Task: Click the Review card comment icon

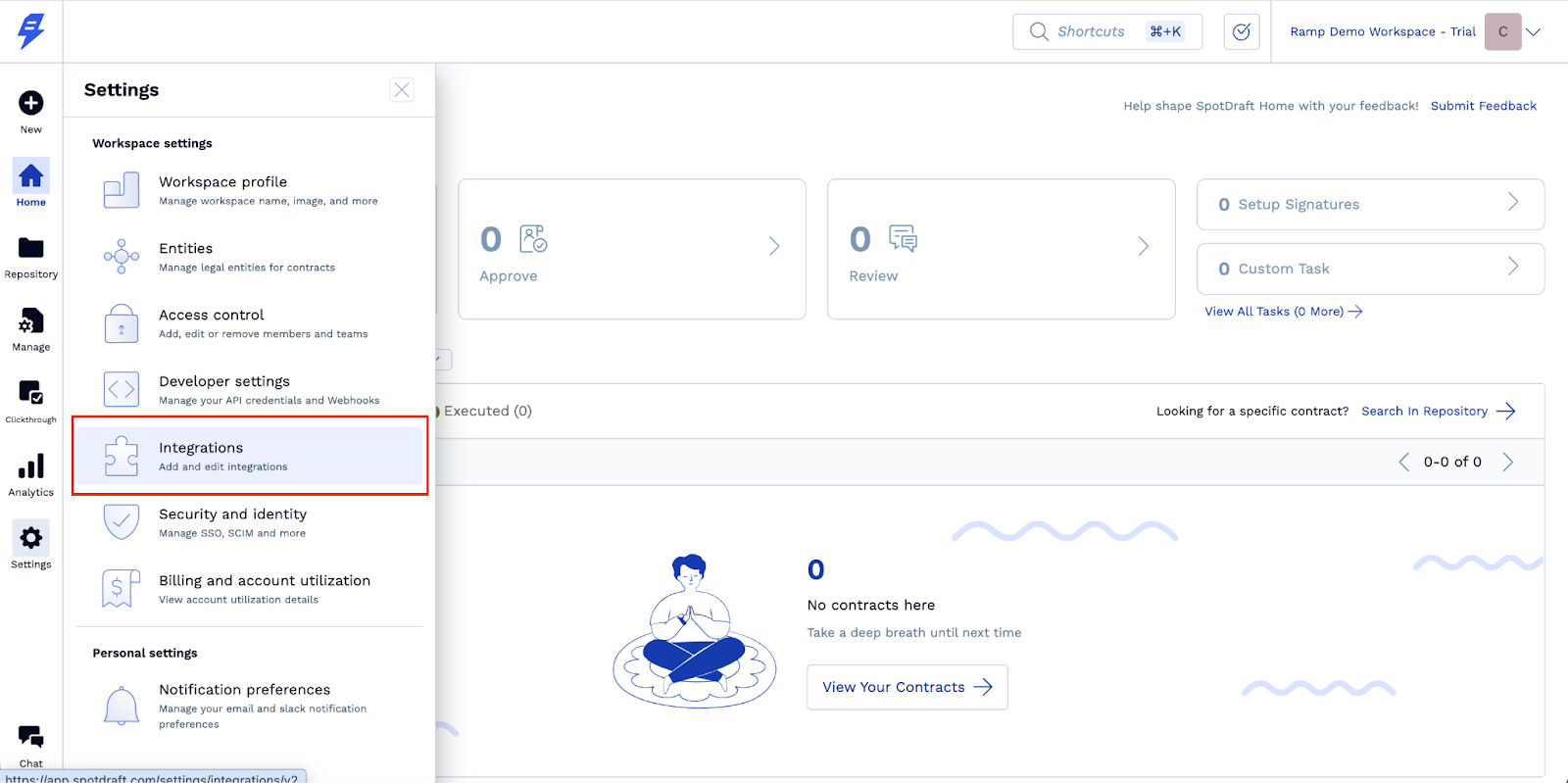Action: (x=903, y=239)
